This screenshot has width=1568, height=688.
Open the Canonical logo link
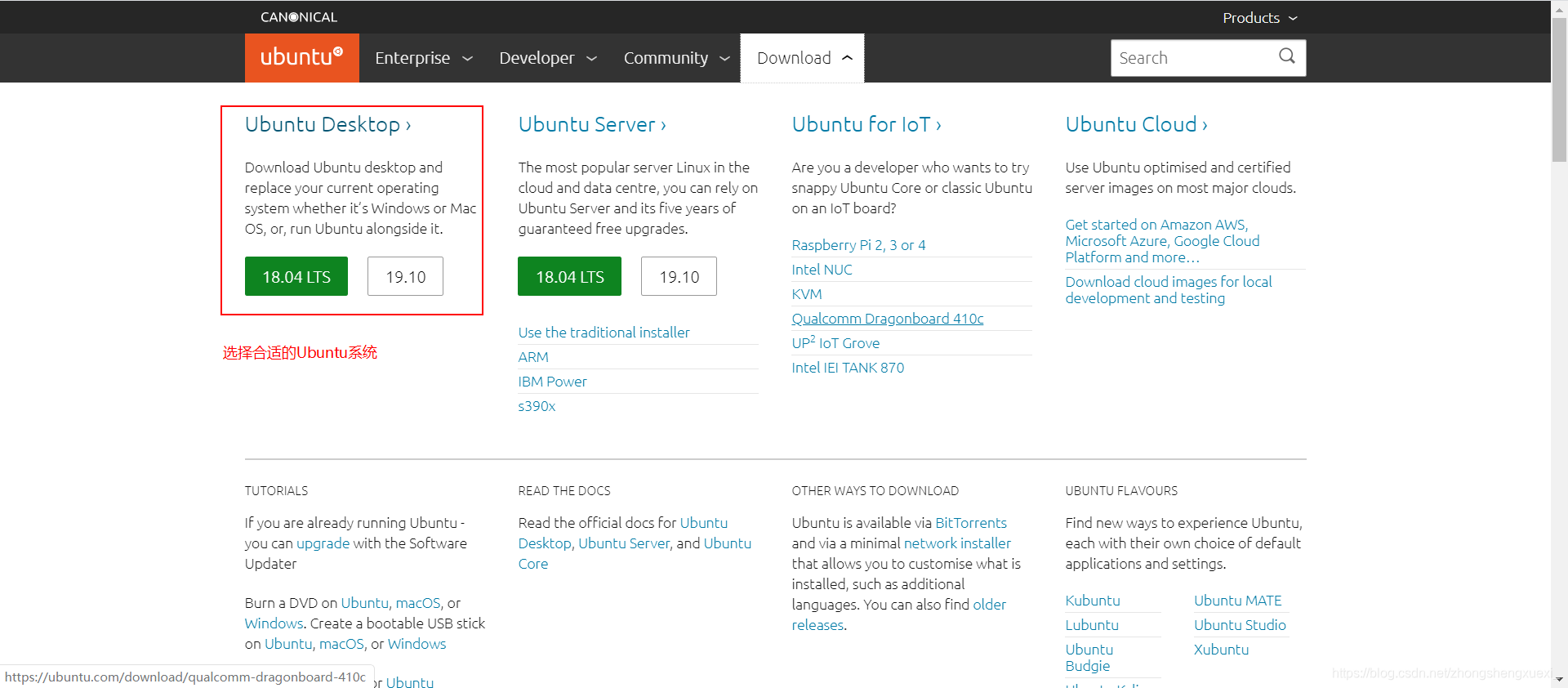pos(299,17)
